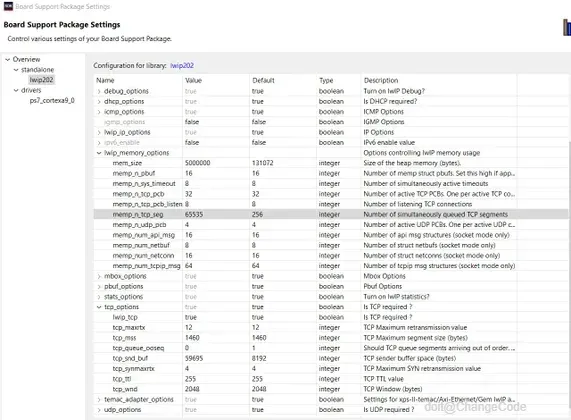Click the SDK icon in title bar
This screenshot has width=571, height=420.
pyautogui.click(x=8, y=6)
